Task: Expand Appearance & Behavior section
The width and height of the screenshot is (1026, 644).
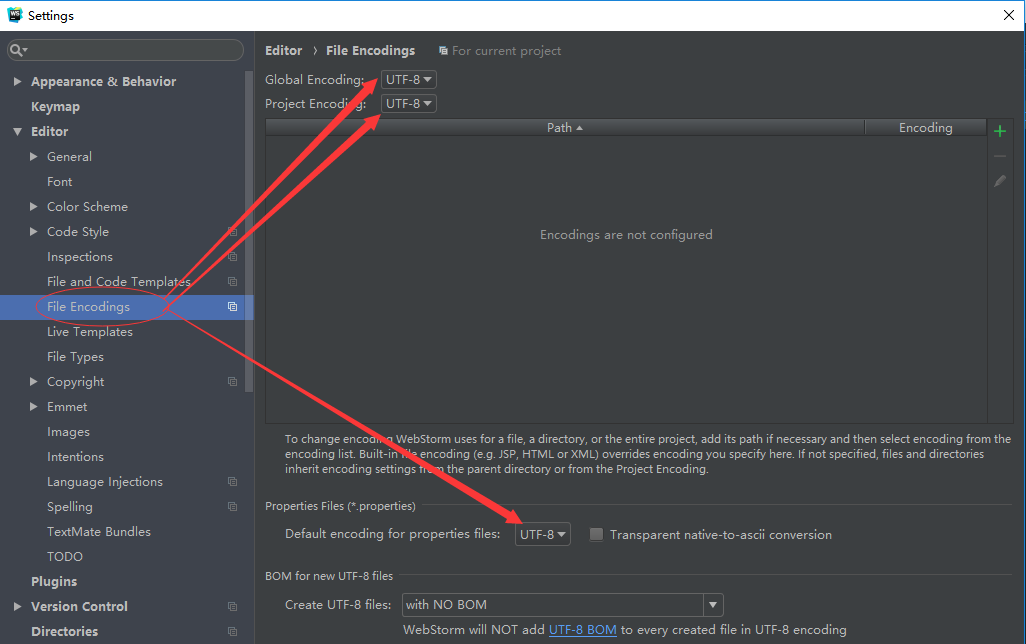Action: click(x=18, y=81)
